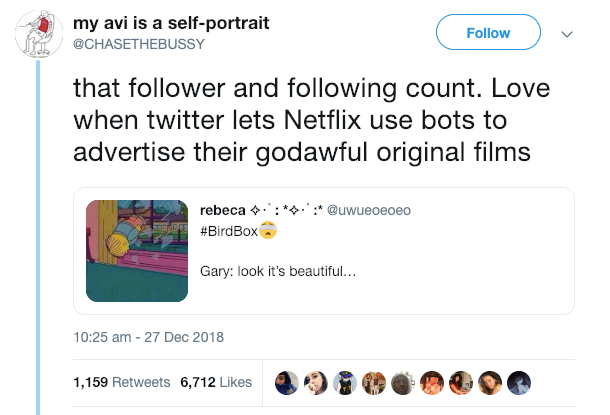Click the seventh liker avatar in the row
Viewport: 610px width, 415px height.
click(461, 382)
